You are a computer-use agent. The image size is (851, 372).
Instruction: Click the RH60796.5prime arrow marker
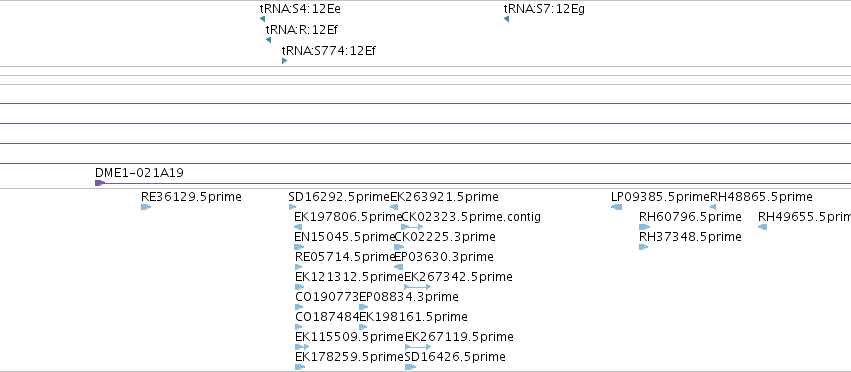click(x=644, y=227)
